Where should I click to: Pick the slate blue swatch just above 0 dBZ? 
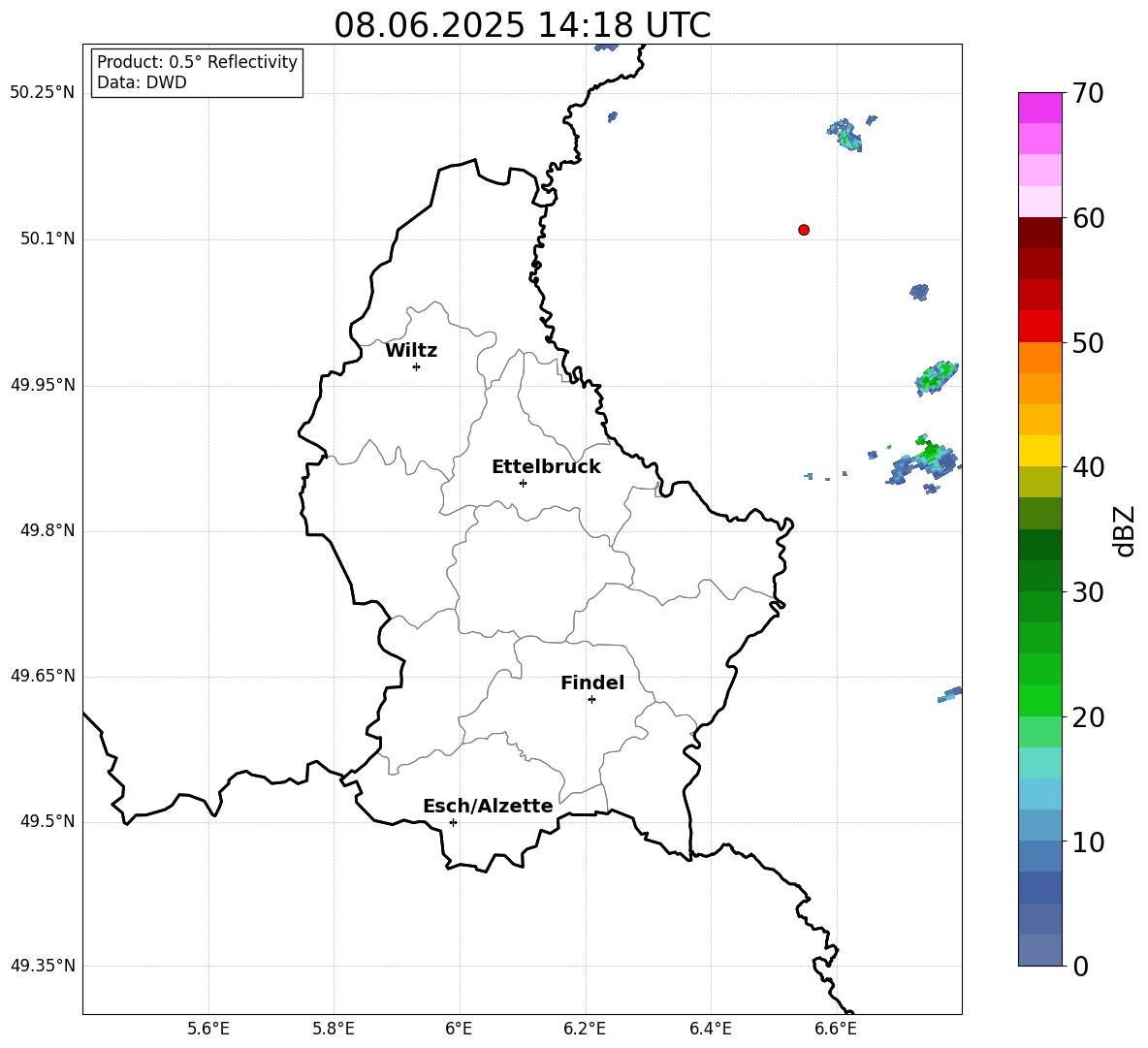(1039, 950)
